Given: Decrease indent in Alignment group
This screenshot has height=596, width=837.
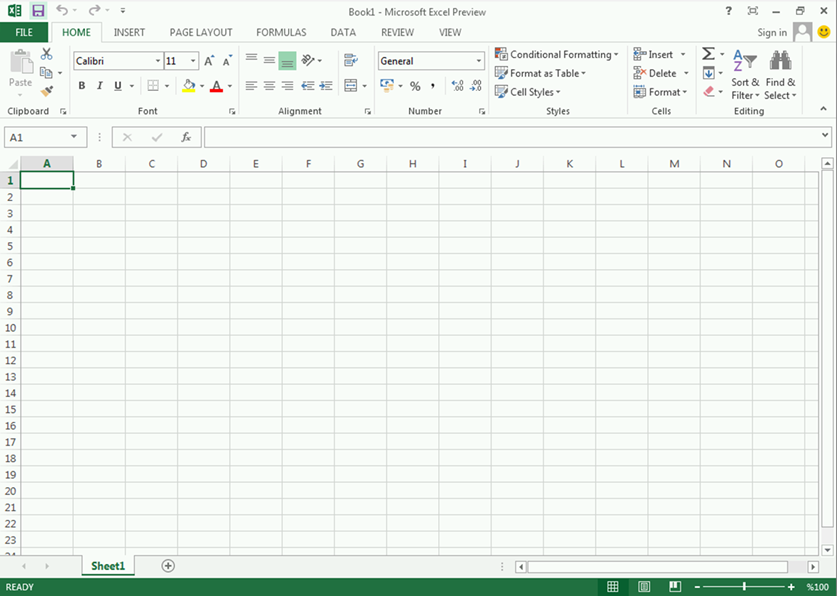Looking at the screenshot, I should click(x=308, y=85).
